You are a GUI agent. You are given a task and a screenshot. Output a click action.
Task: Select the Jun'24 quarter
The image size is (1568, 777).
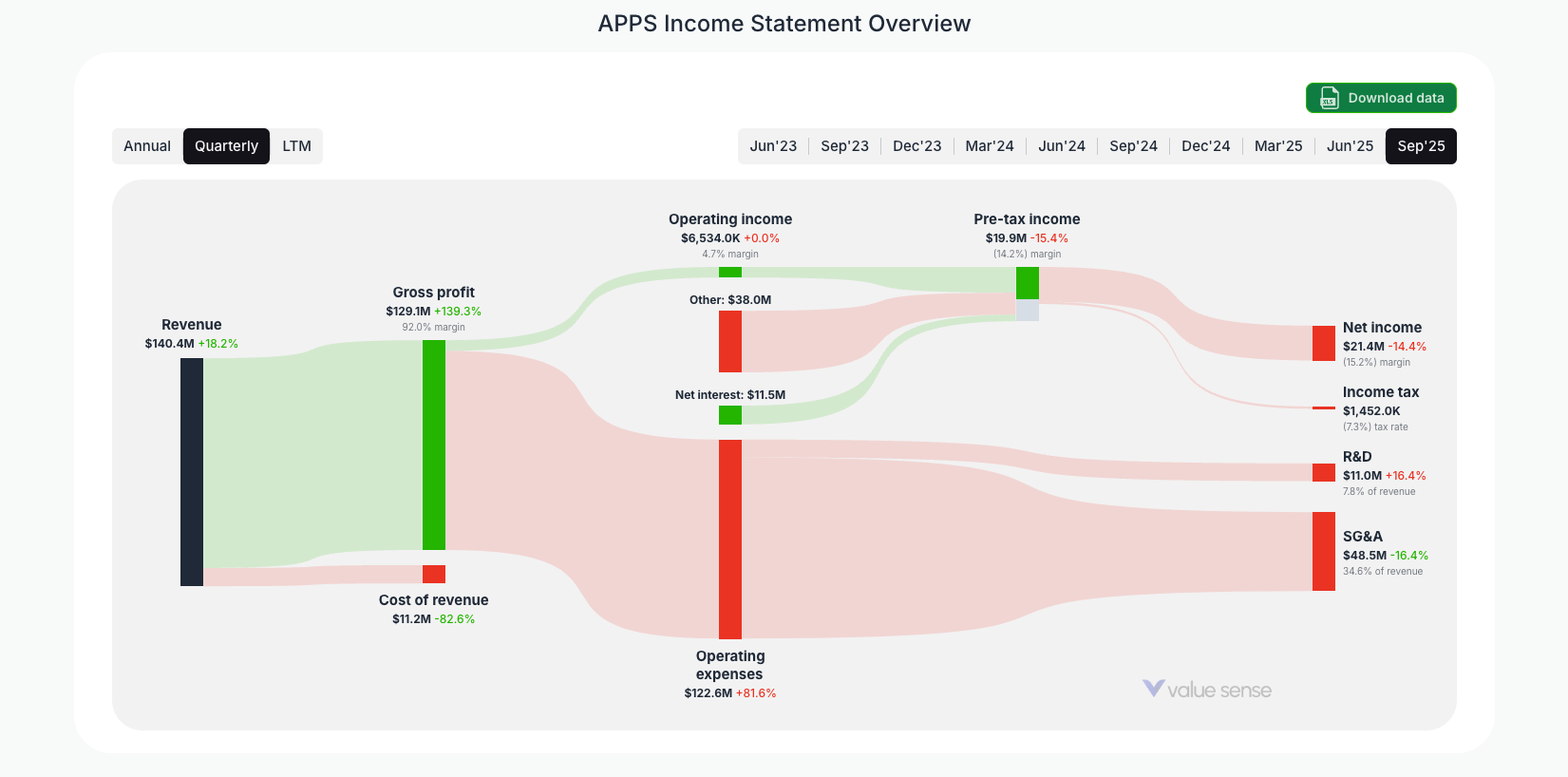pos(1062,146)
